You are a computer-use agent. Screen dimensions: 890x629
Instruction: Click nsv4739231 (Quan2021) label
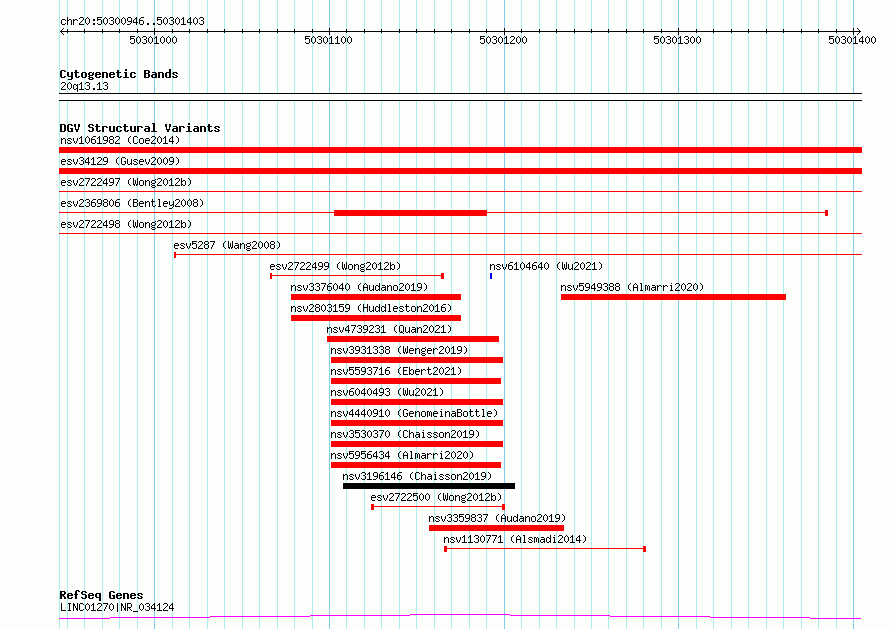tap(389, 329)
